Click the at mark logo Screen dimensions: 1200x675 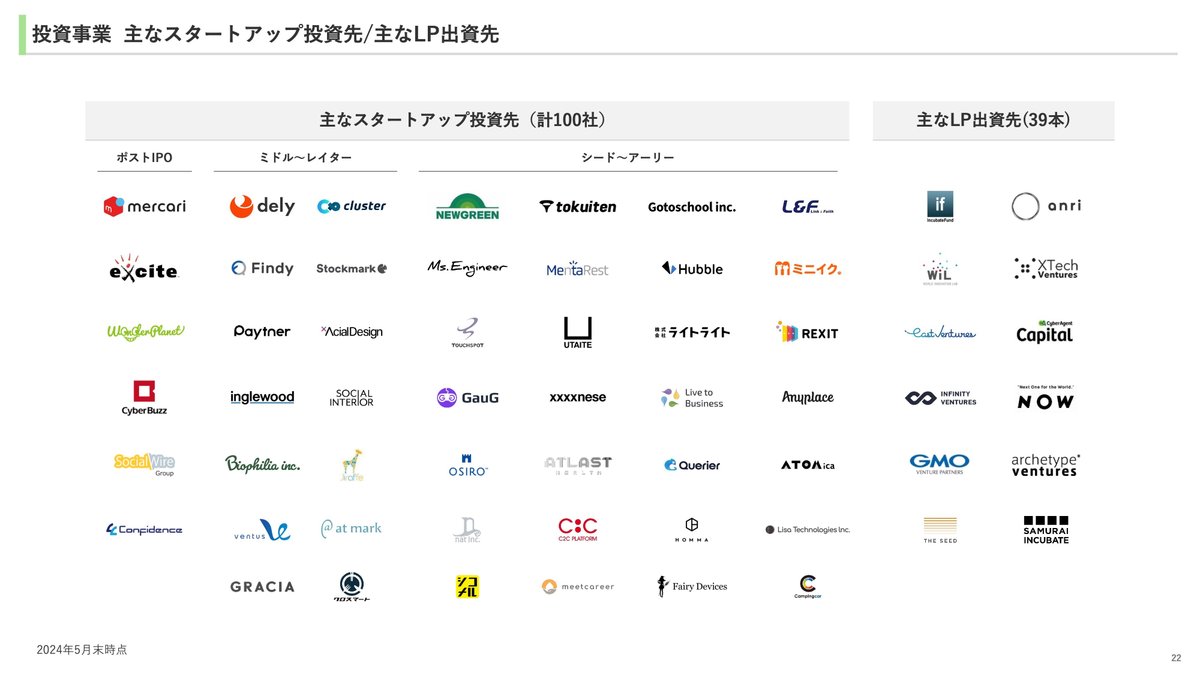[351, 528]
